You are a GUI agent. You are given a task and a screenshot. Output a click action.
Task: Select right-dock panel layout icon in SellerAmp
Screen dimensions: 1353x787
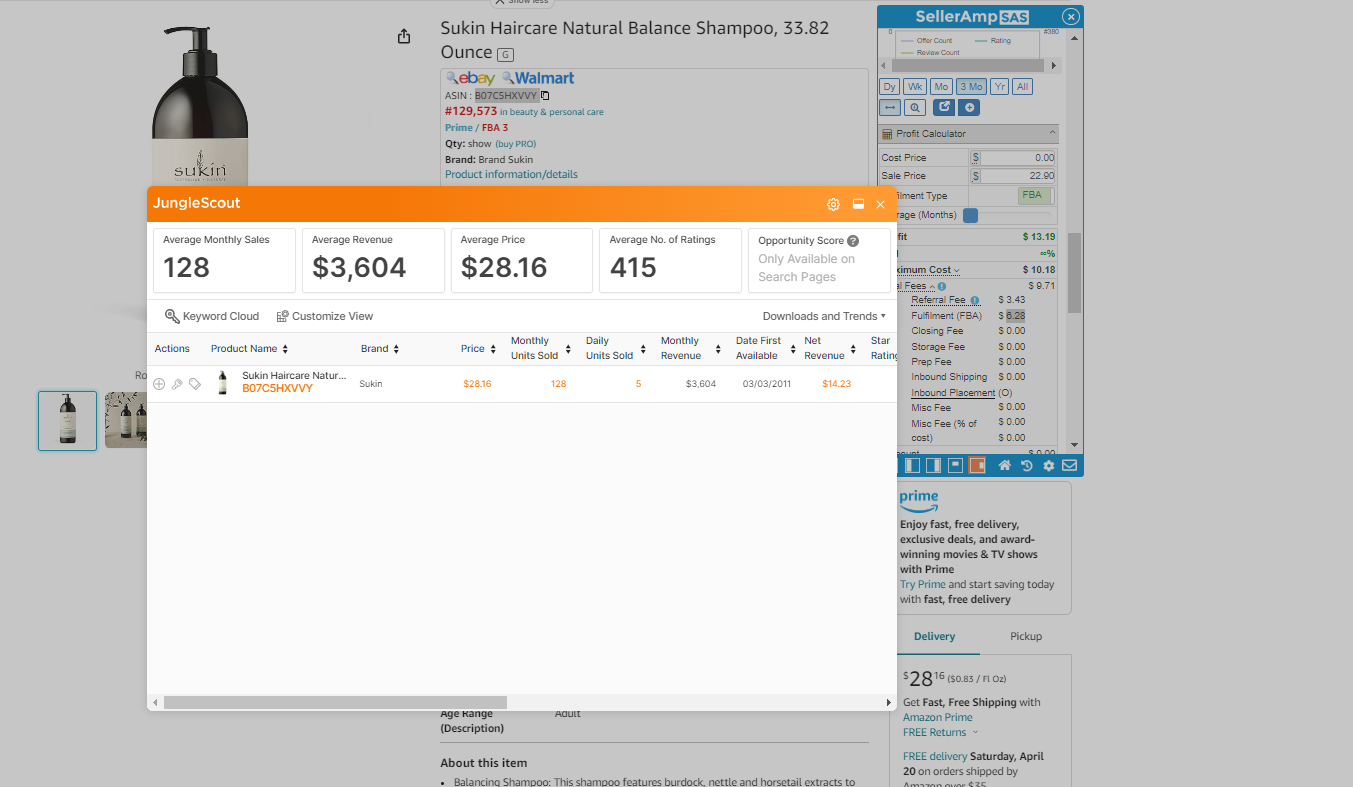pyautogui.click(x=934, y=466)
